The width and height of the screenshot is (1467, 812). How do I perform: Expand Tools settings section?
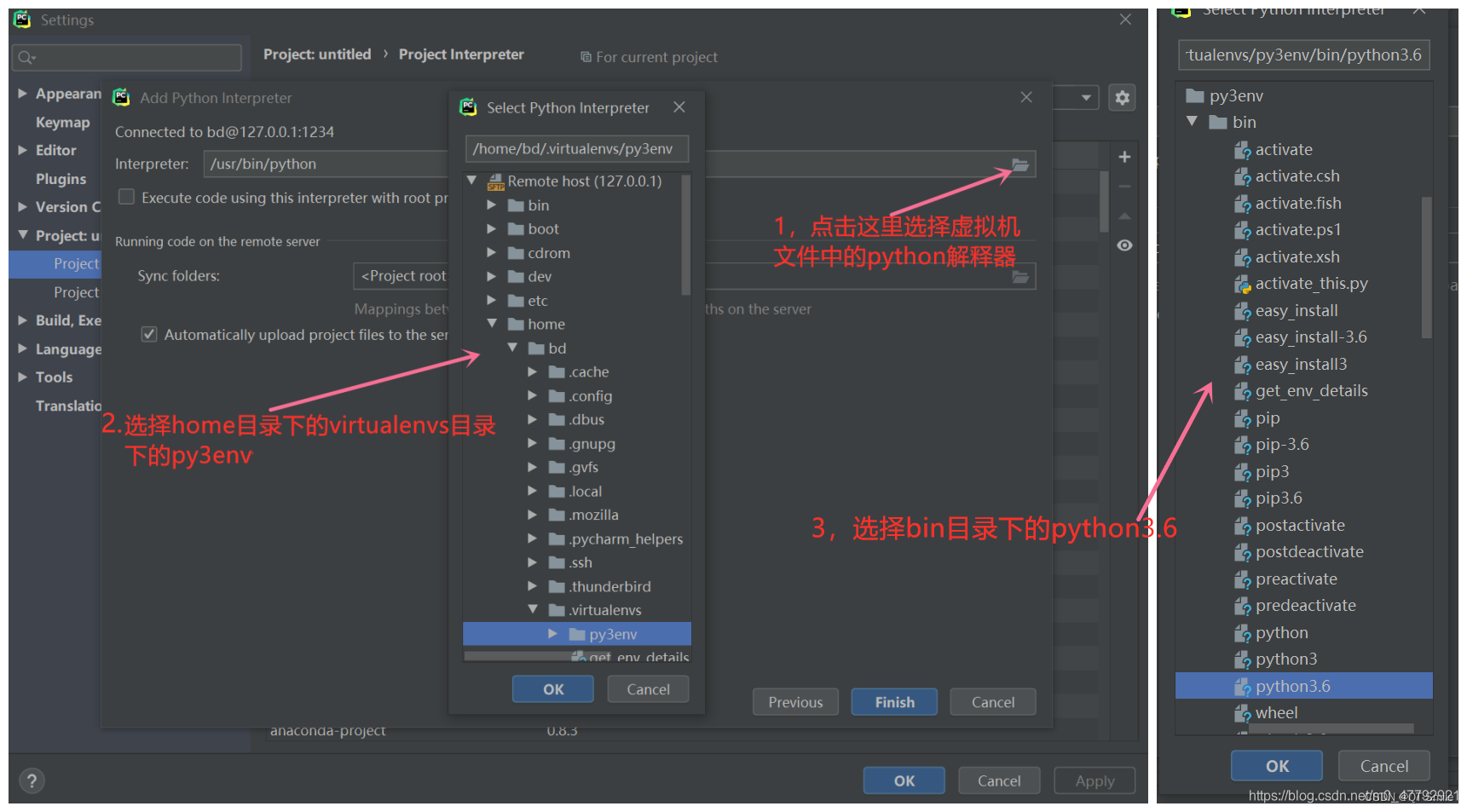click(23, 377)
